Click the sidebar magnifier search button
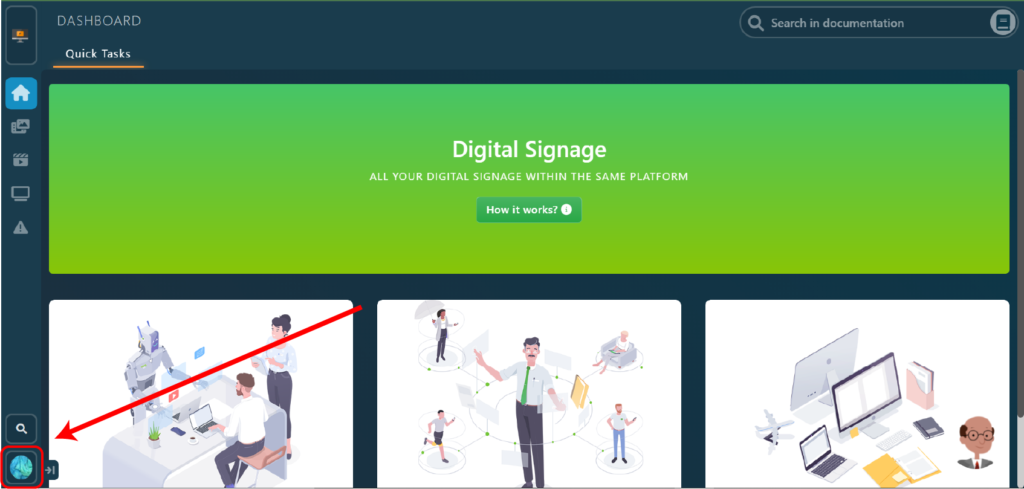The height and width of the screenshot is (489, 1024). pyautogui.click(x=22, y=429)
